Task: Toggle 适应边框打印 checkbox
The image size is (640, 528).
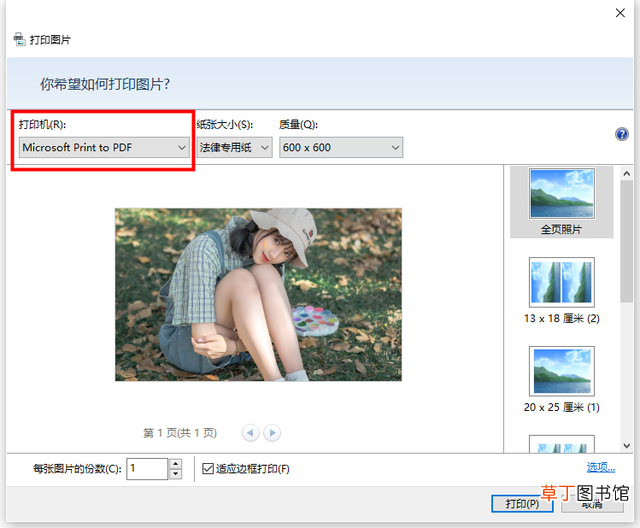Action: click(208, 468)
